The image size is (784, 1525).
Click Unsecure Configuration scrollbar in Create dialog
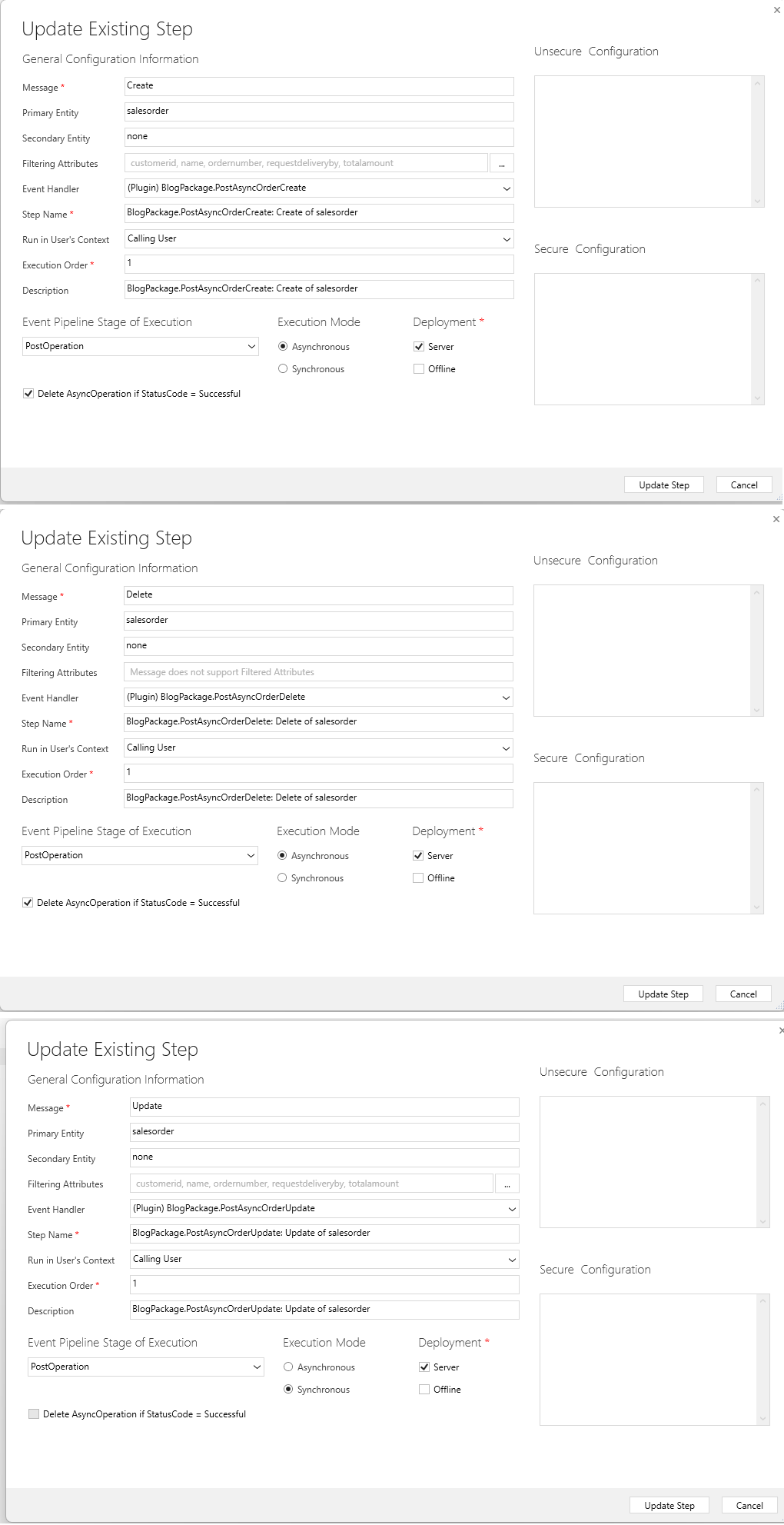758,142
